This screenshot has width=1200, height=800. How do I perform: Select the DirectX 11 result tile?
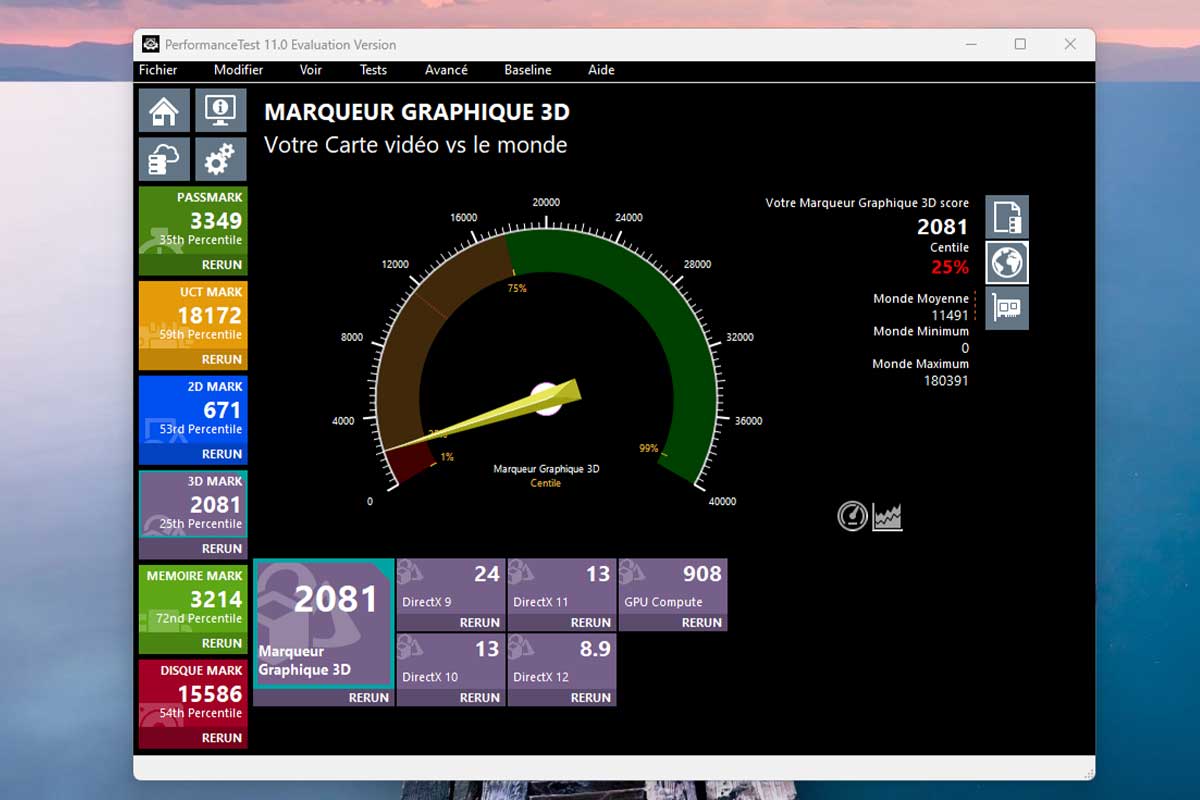coord(562,586)
